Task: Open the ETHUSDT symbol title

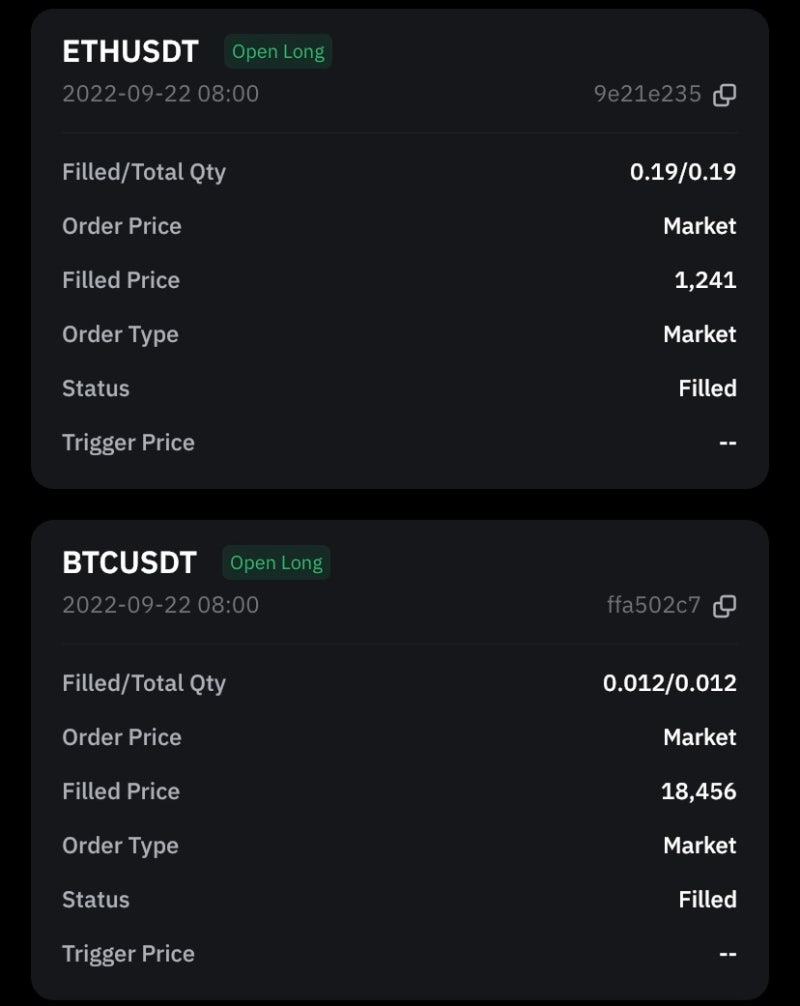Action: [x=130, y=52]
